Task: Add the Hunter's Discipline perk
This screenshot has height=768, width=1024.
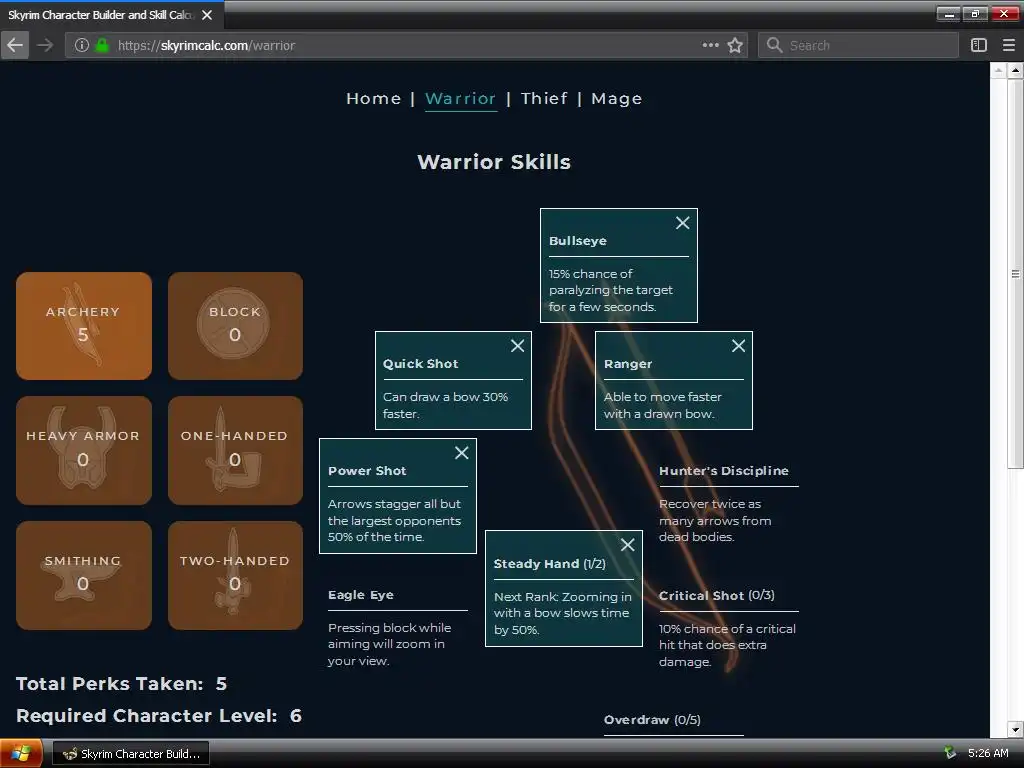Action: pos(728,505)
